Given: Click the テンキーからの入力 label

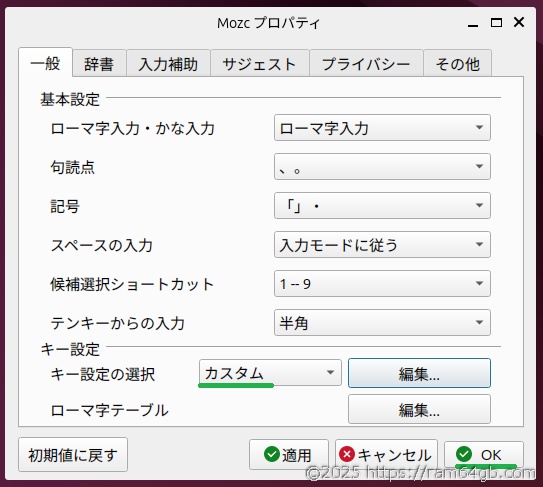Looking at the screenshot, I should click(x=118, y=324).
